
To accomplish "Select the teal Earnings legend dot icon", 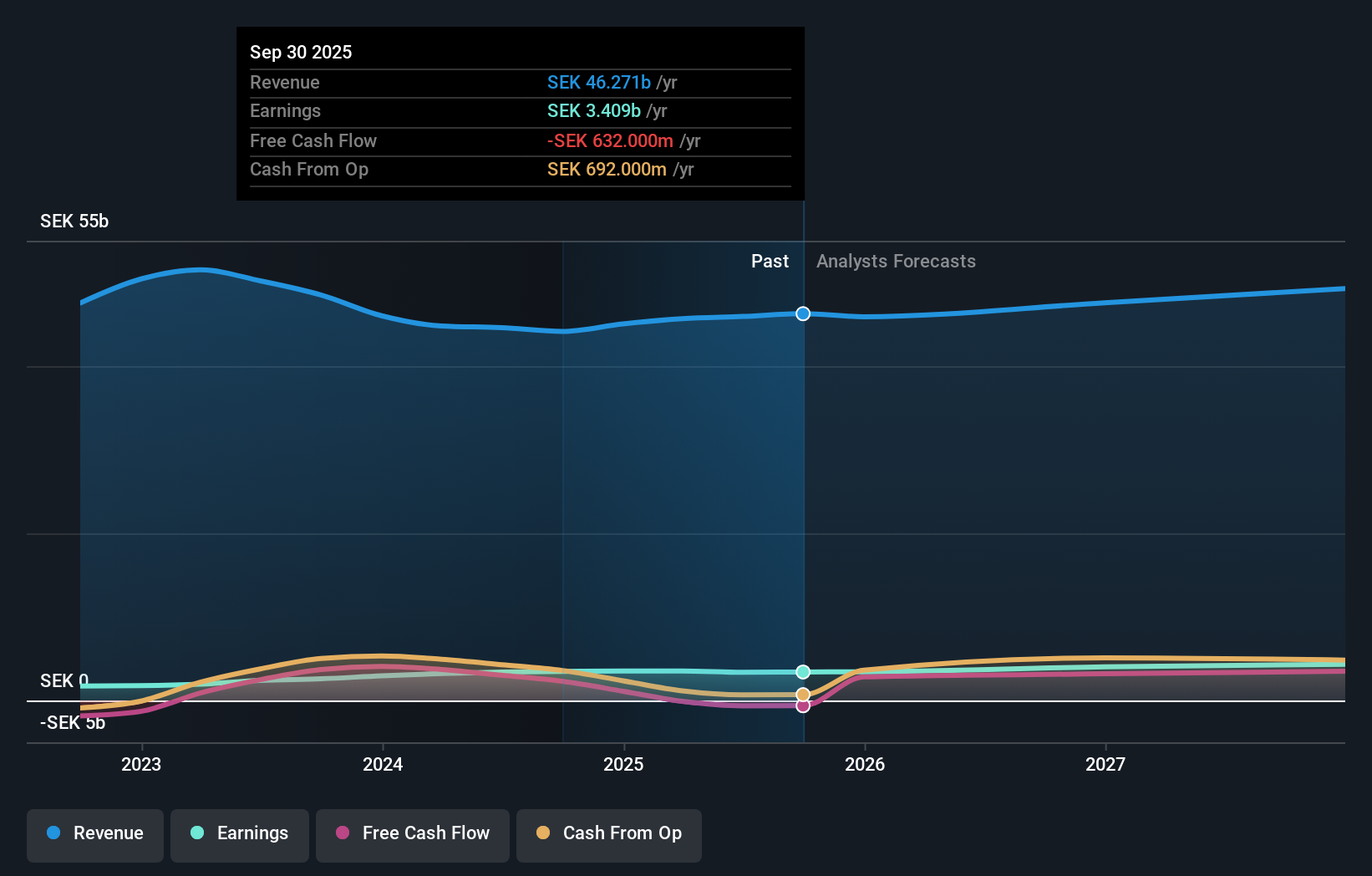I will 196,833.
